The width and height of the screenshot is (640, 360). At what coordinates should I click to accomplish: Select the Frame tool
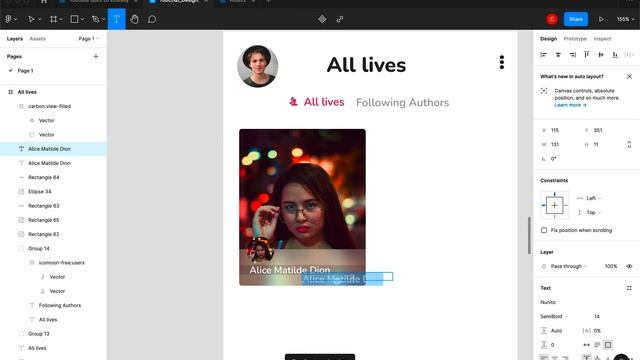[53, 19]
